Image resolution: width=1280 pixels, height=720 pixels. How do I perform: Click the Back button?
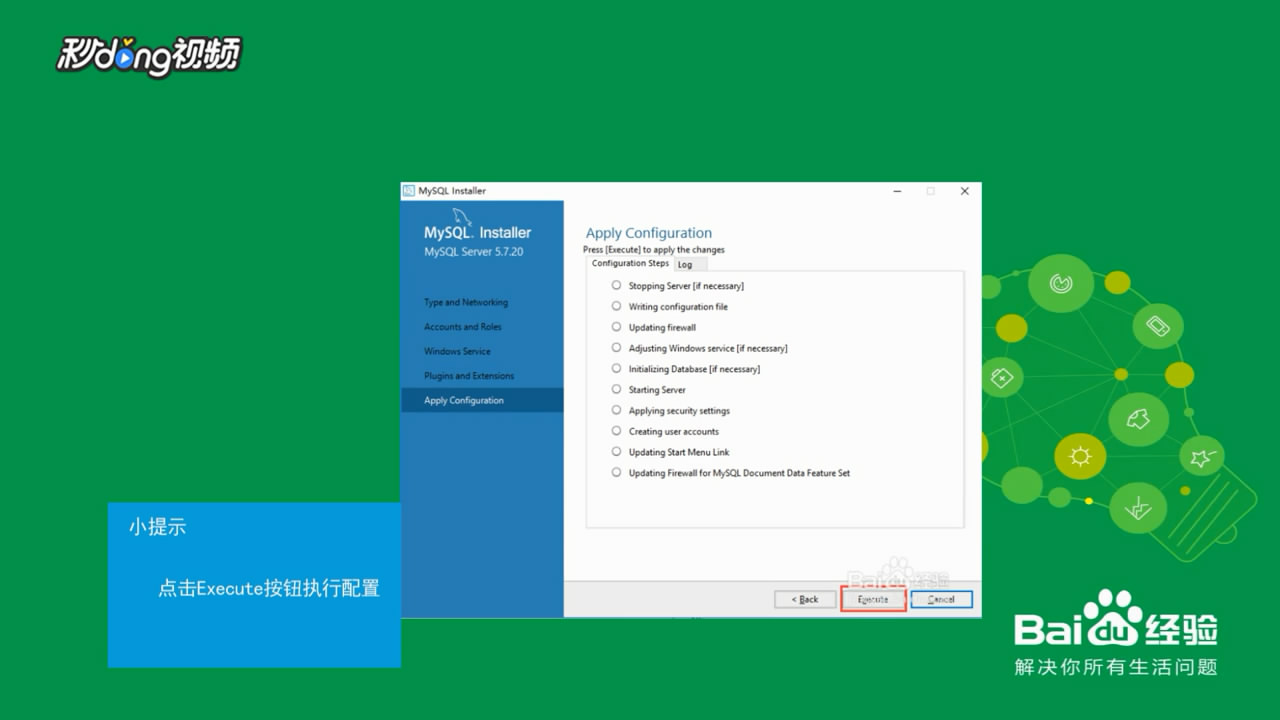[805, 599]
